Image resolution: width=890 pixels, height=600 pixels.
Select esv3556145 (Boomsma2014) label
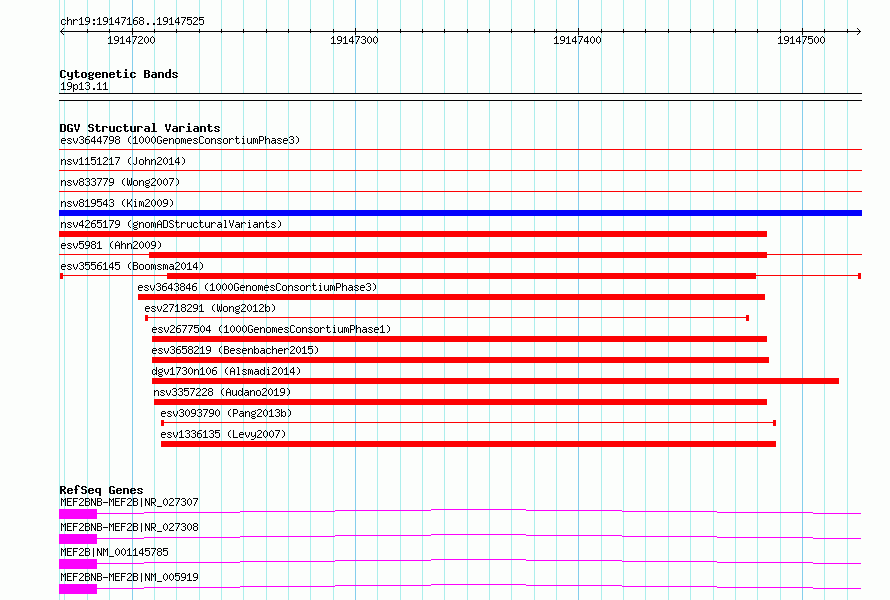point(132,266)
